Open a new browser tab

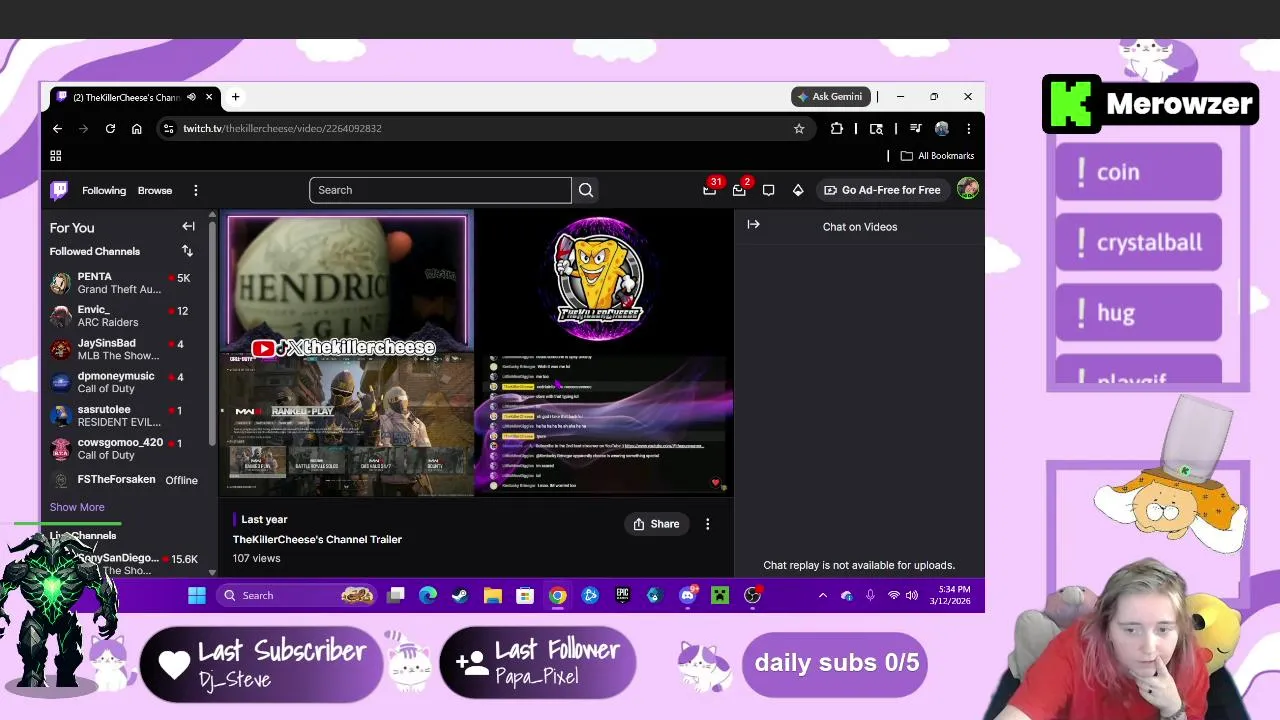coord(235,97)
